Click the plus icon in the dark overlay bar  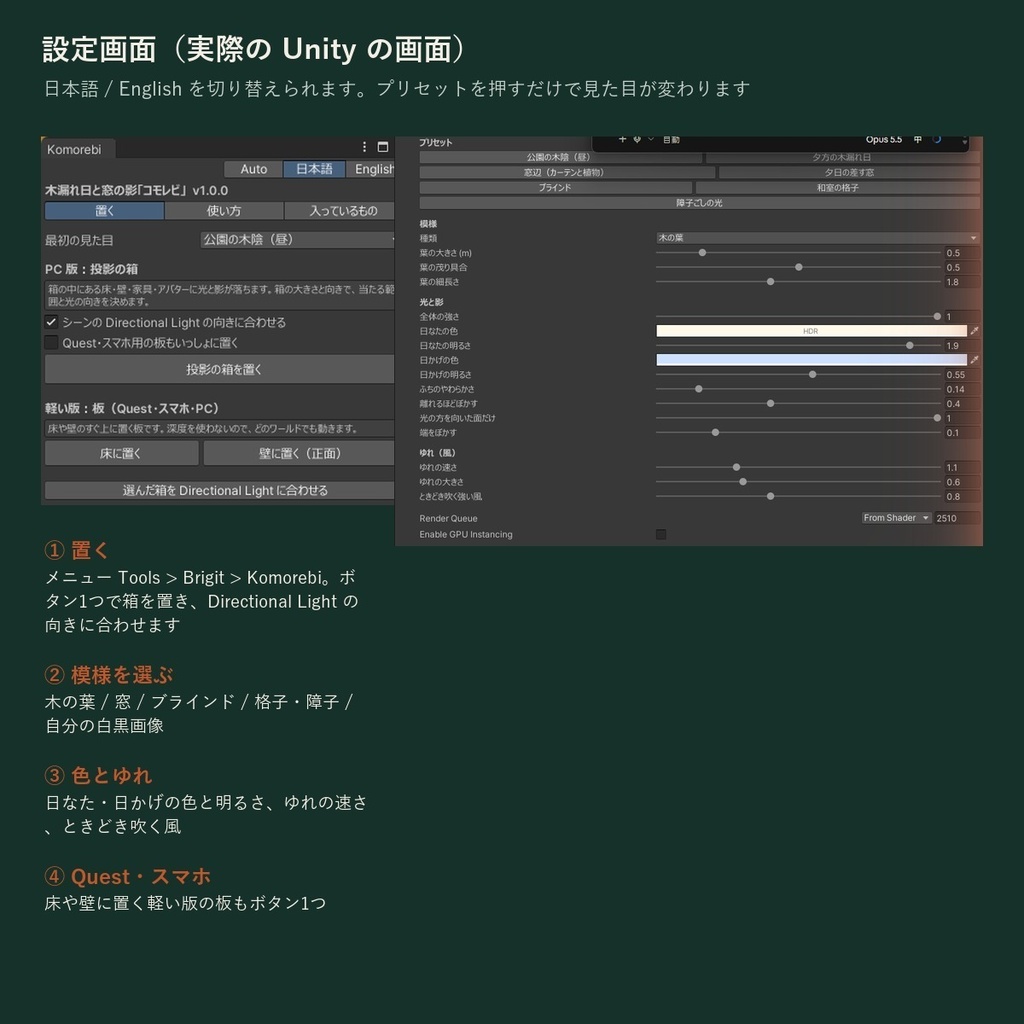(622, 139)
